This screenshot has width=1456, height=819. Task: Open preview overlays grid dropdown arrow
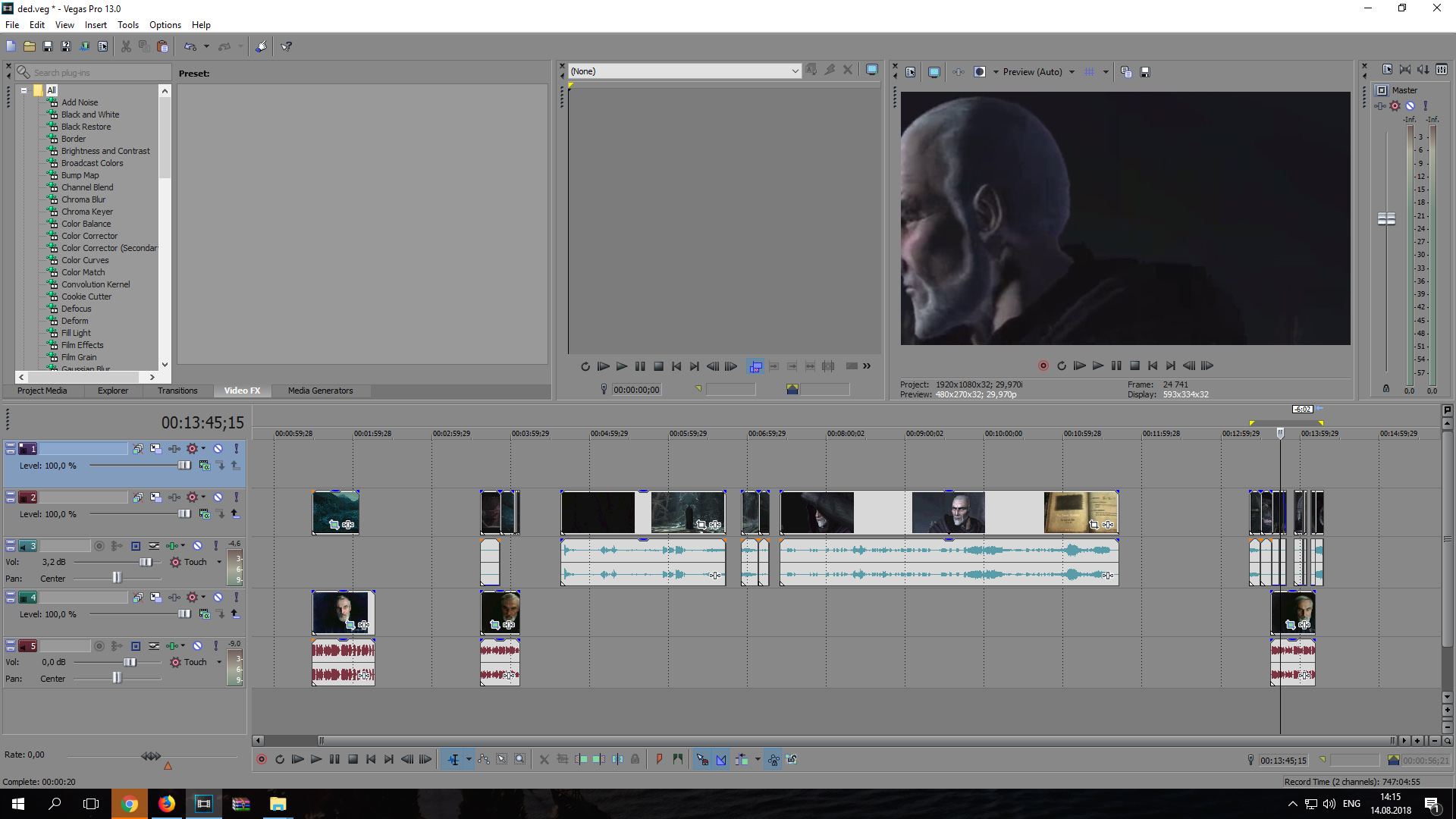coord(1106,72)
